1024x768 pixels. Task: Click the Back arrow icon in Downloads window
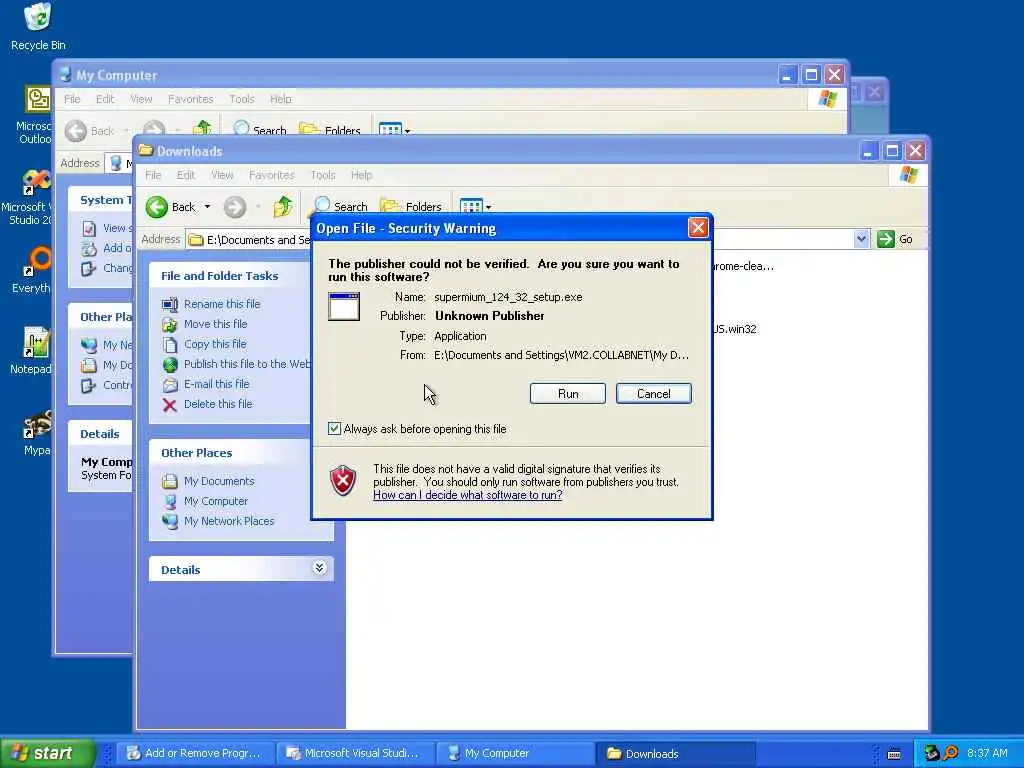click(x=157, y=207)
